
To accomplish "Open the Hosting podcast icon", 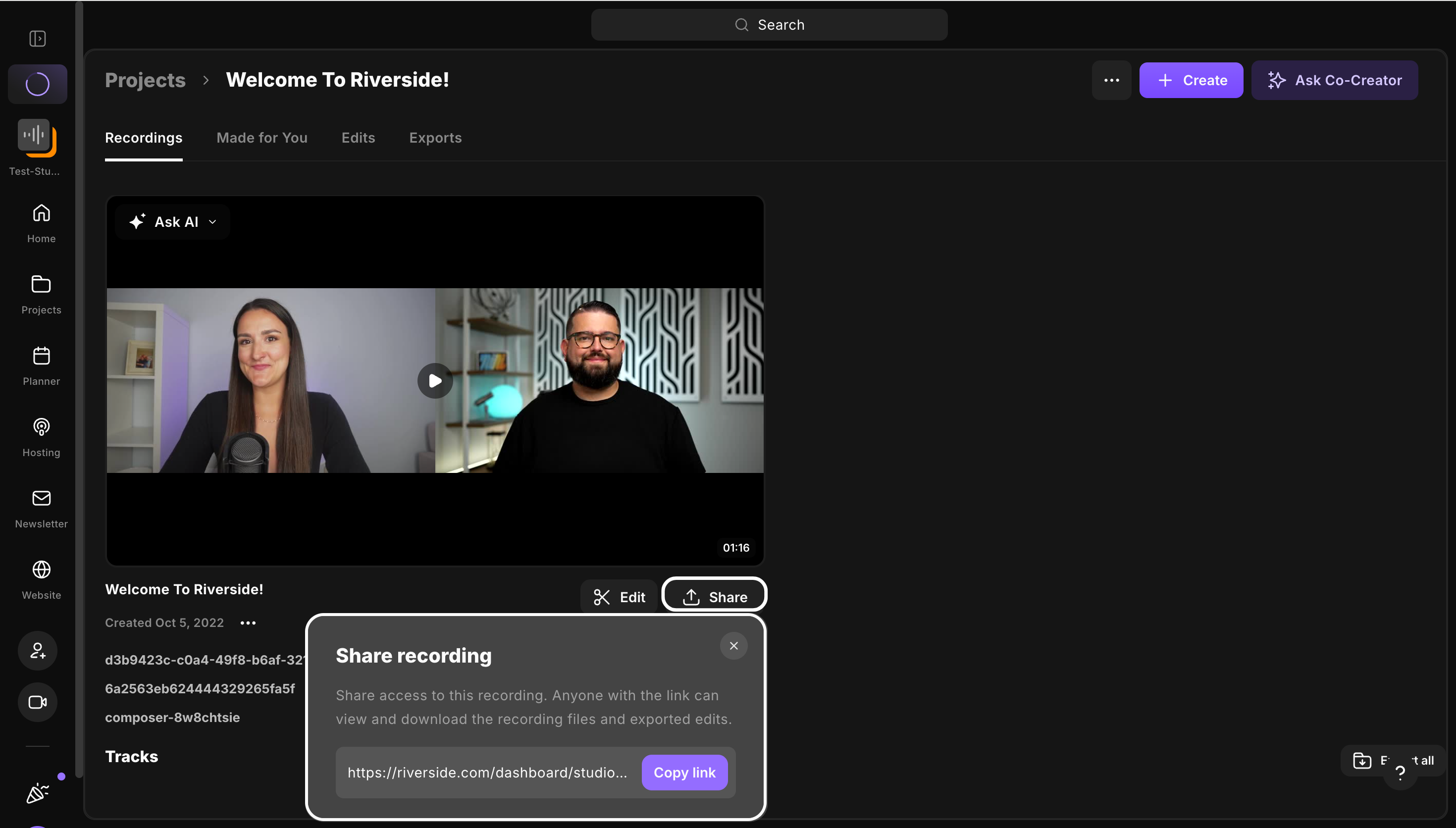I will click(x=41, y=426).
